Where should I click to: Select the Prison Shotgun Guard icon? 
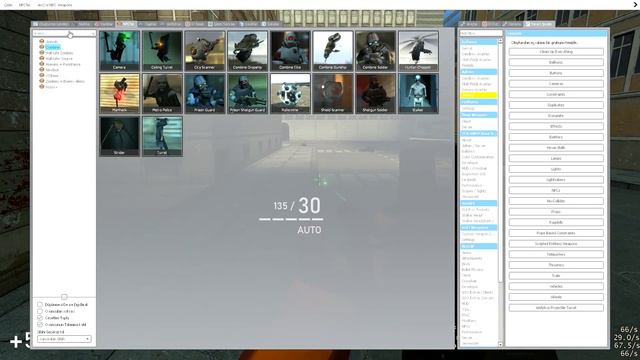[247, 93]
